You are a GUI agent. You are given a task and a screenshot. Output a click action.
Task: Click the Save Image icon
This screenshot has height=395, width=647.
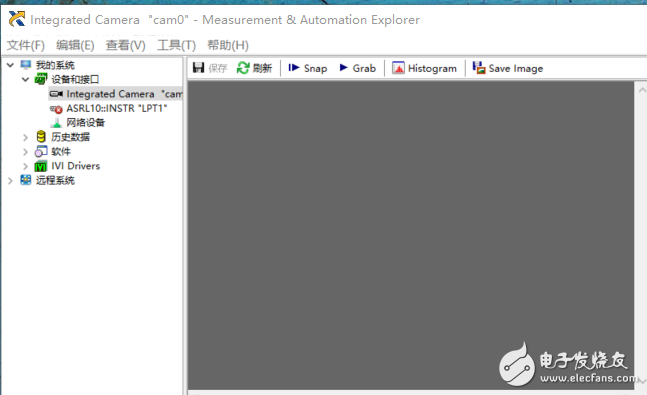(479, 68)
